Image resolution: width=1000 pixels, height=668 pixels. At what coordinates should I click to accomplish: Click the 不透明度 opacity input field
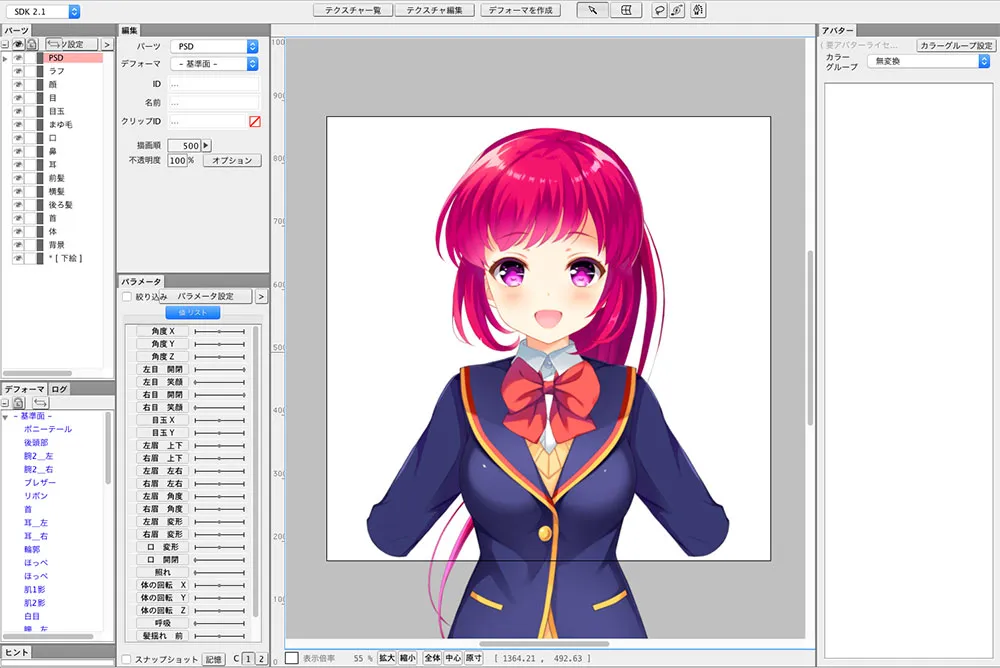176,160
